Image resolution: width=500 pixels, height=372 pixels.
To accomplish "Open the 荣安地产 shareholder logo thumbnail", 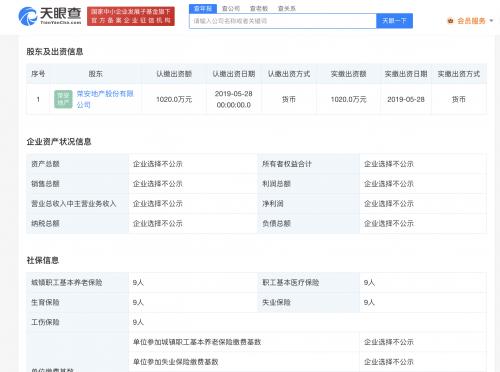I will pyautogui.click(x=63, y=99).
